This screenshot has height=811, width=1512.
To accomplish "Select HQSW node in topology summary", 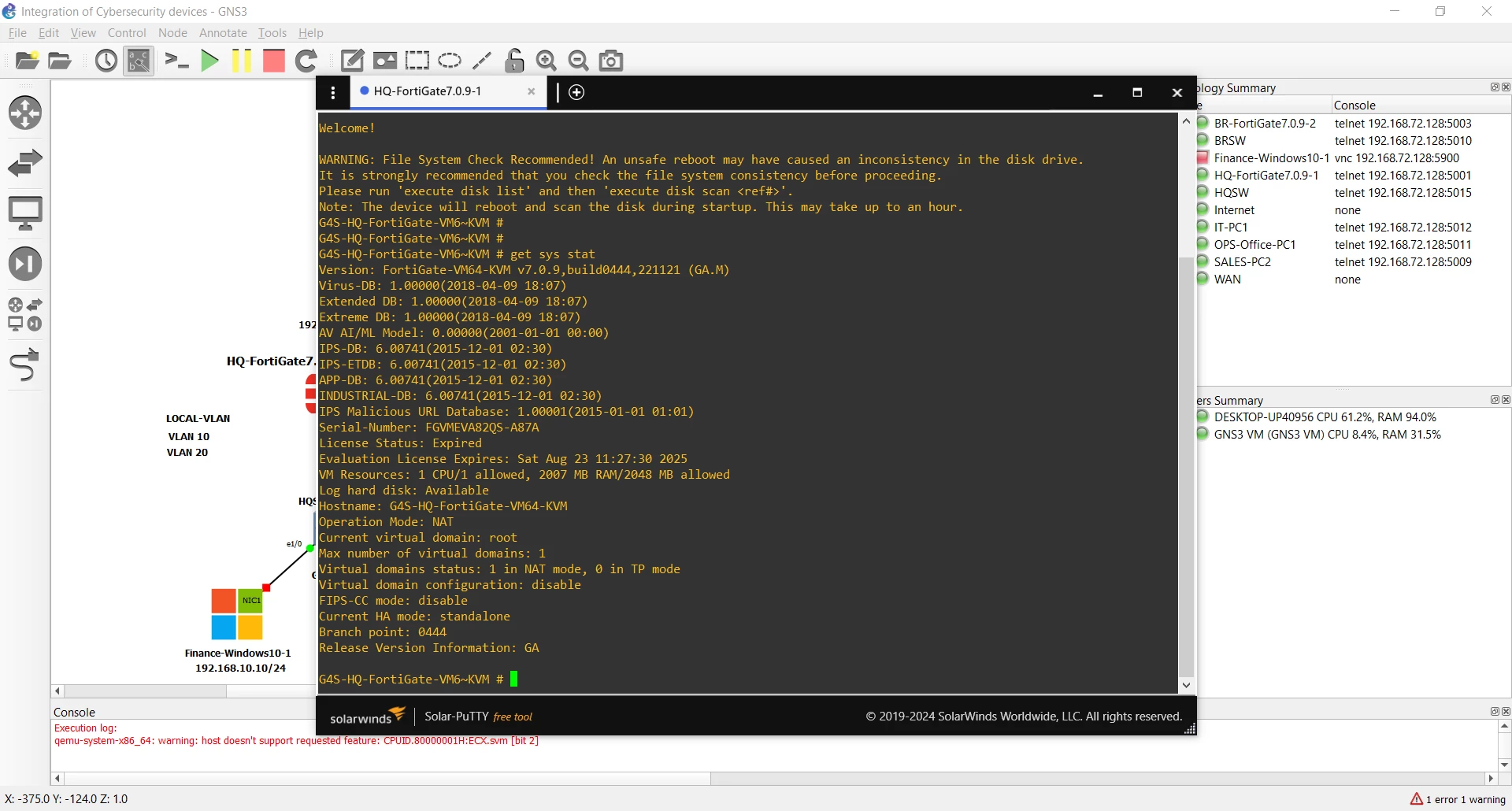I will click(1231, 193).
